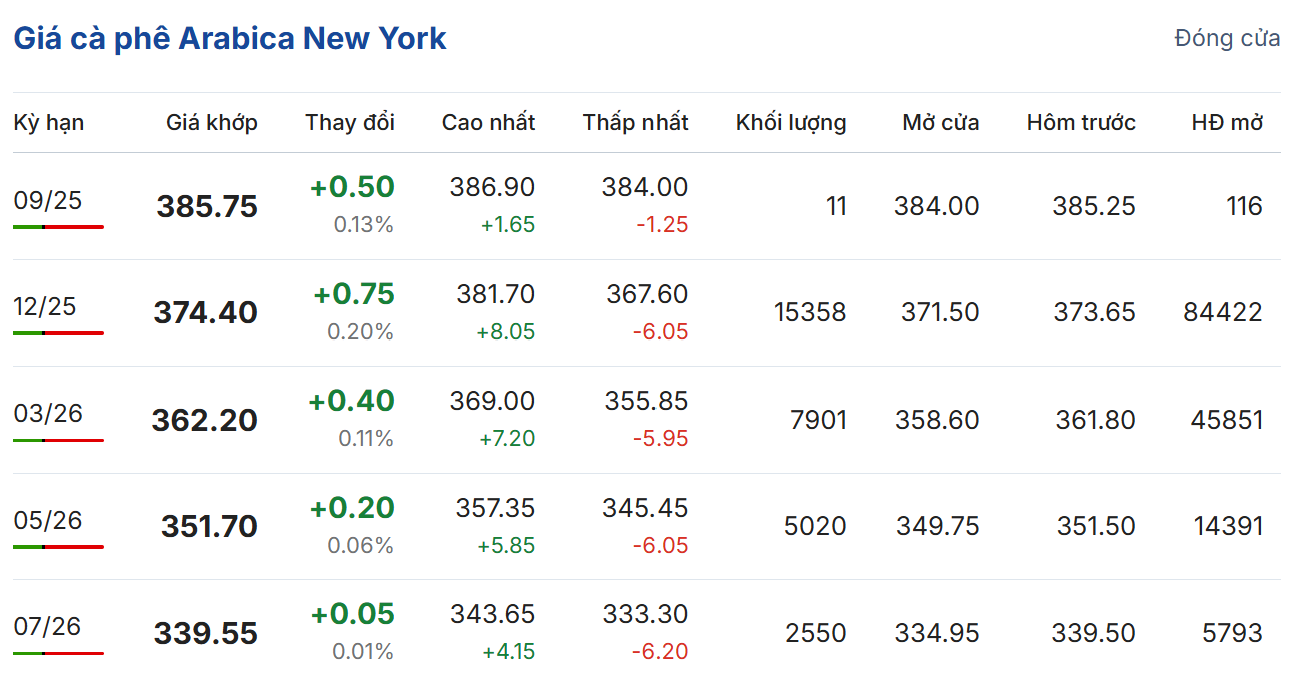Open the 07/26 contract term
1306x678 pixels.
pos(48,626)
